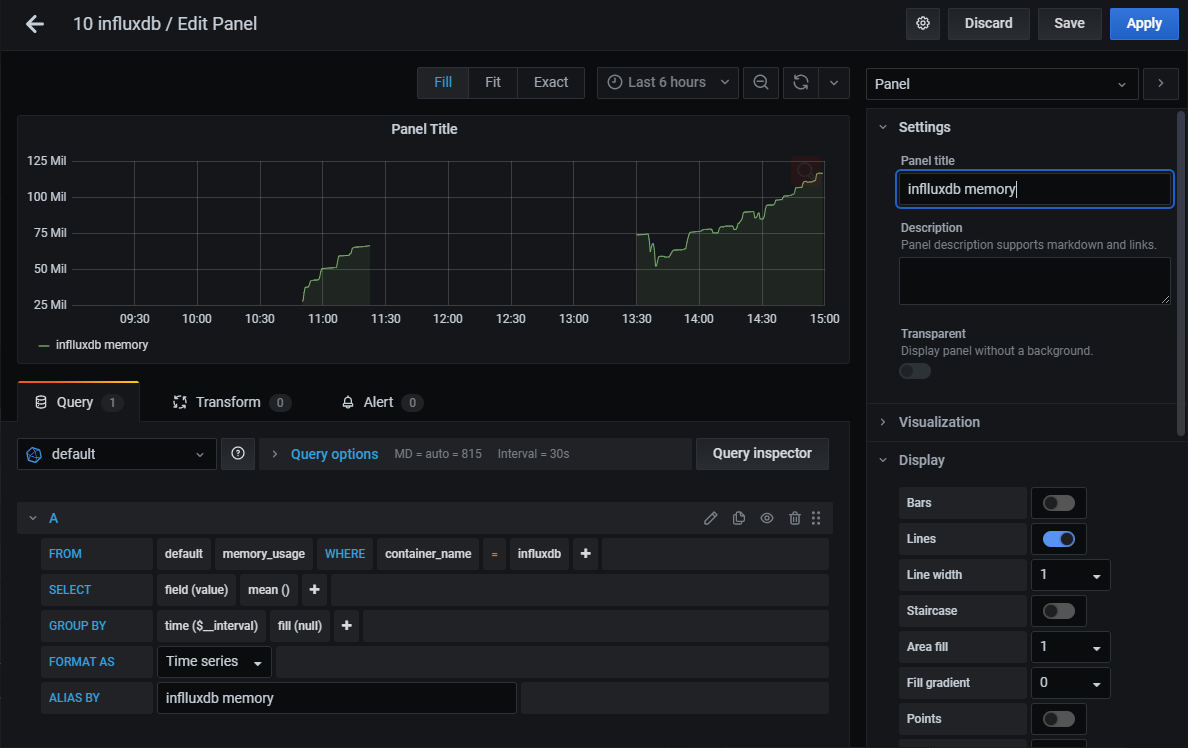Select Fill view mode
Image resolution: width=1188 pixels, height=748 pixels.
point(442,83)
